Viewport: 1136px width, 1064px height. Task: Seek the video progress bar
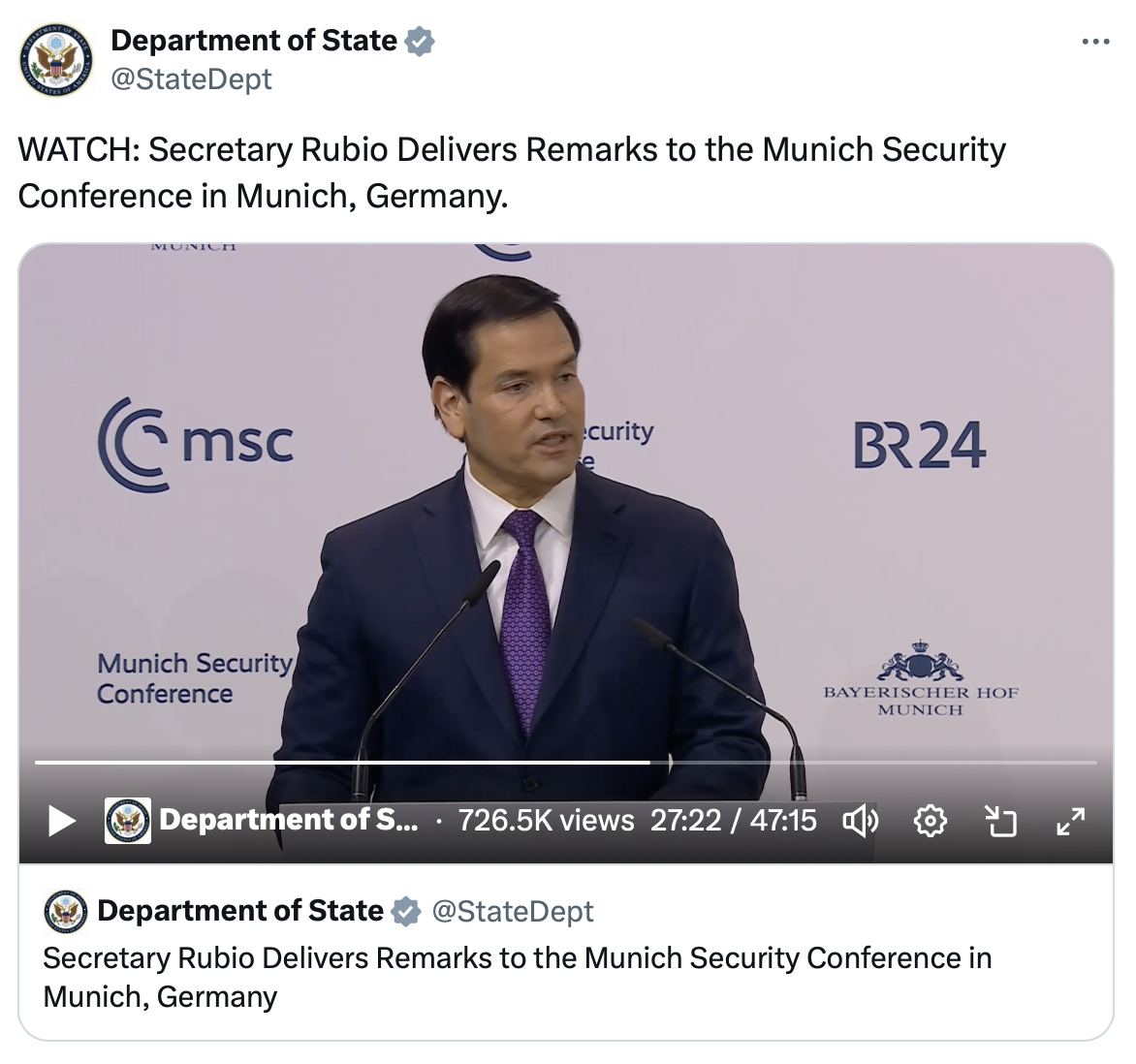(566, 762)
